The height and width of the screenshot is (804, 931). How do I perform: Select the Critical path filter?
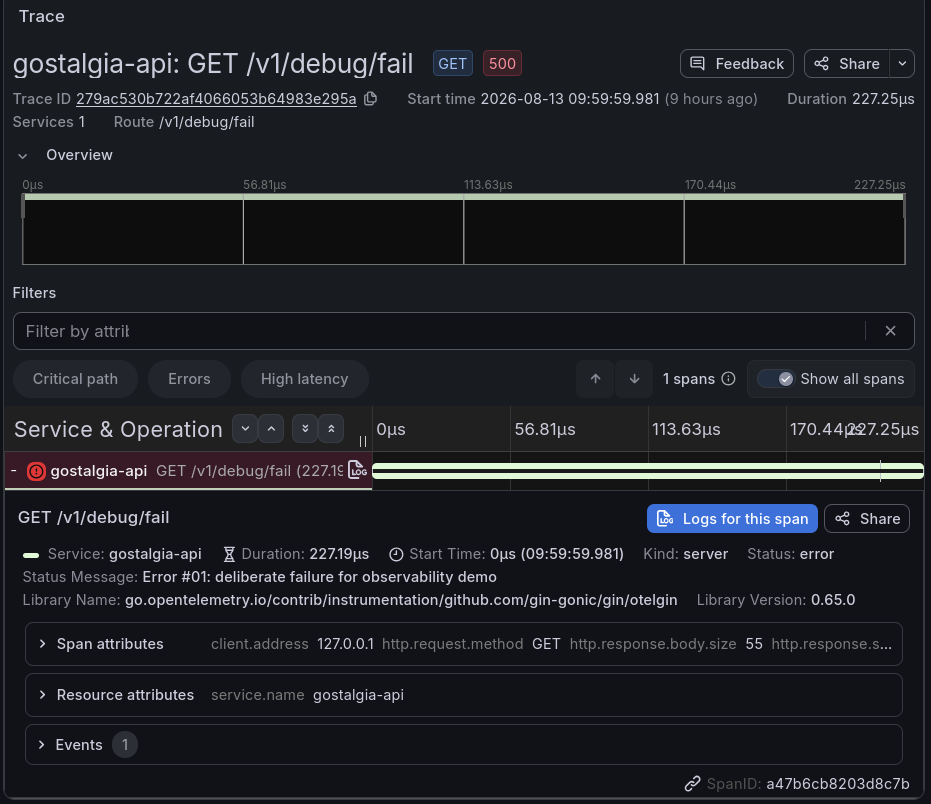pyautogui.click(x=75, y=379)
